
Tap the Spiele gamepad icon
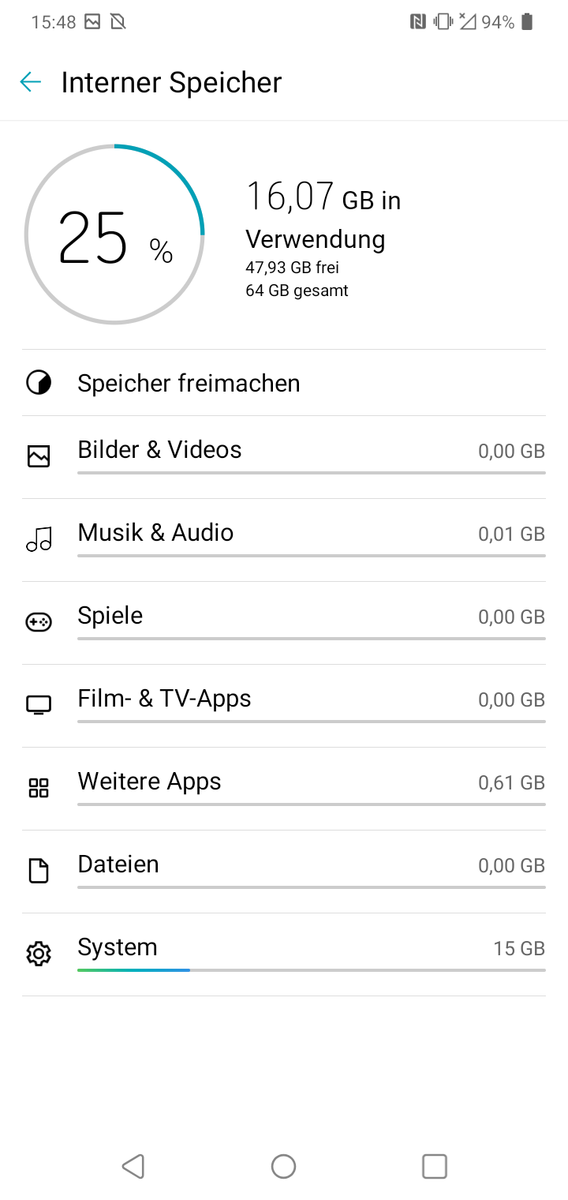(38, 623)
